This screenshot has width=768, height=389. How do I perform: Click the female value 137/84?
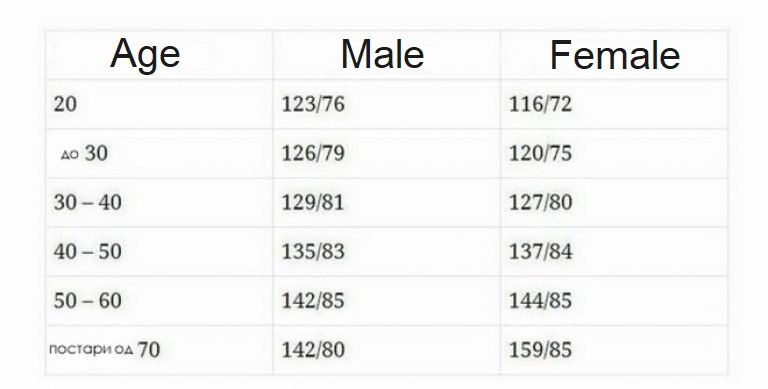[x=541, y=251]
